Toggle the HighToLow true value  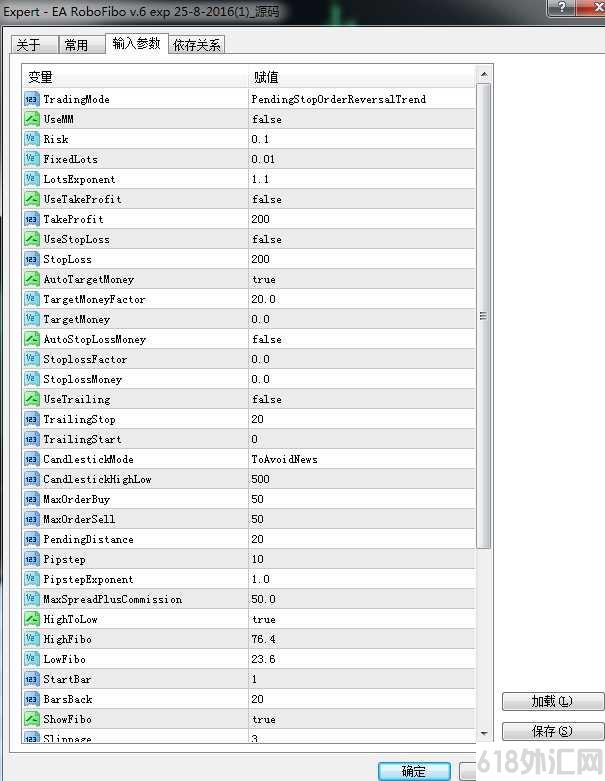264,619
